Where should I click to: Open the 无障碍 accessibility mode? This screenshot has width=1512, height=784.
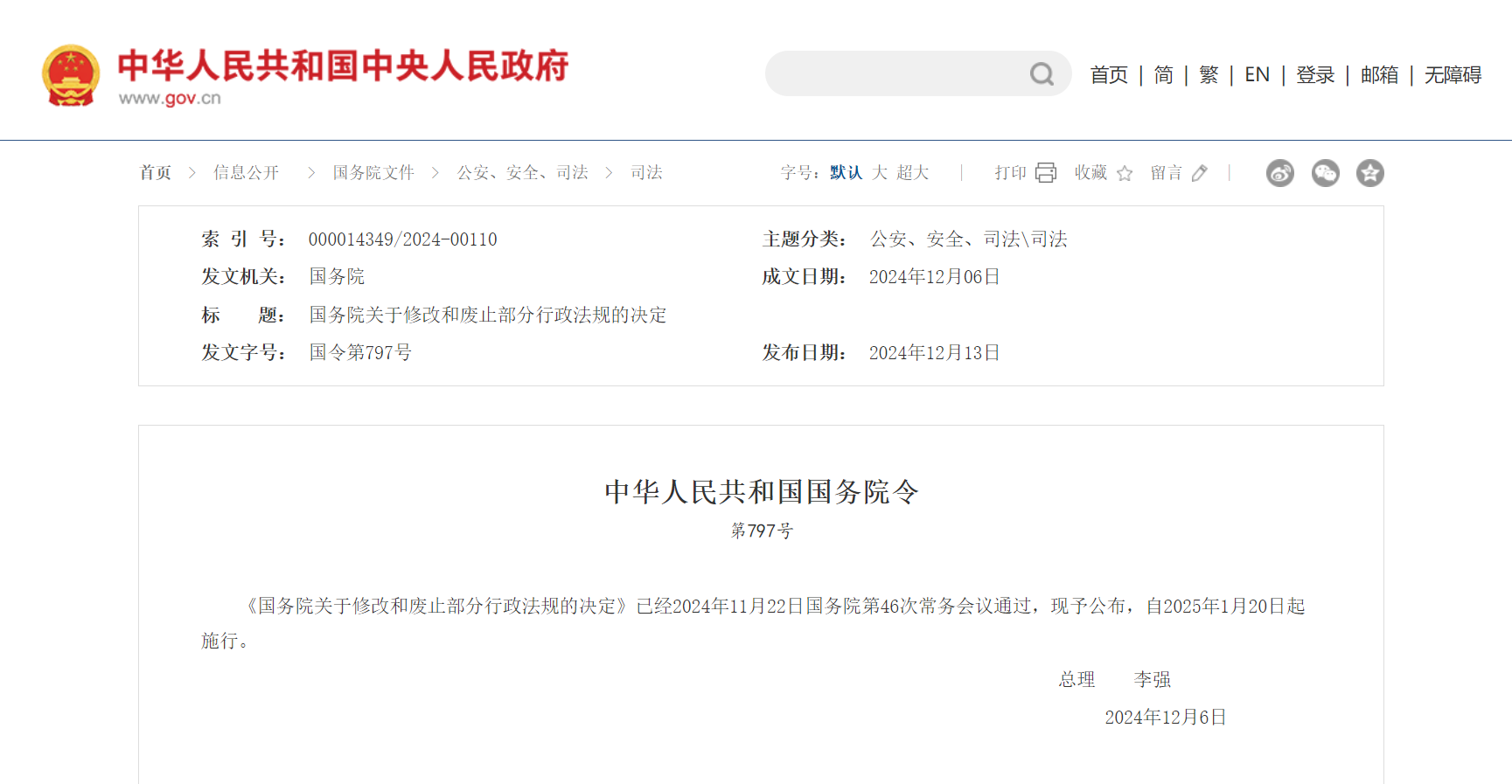(1453, 75)
